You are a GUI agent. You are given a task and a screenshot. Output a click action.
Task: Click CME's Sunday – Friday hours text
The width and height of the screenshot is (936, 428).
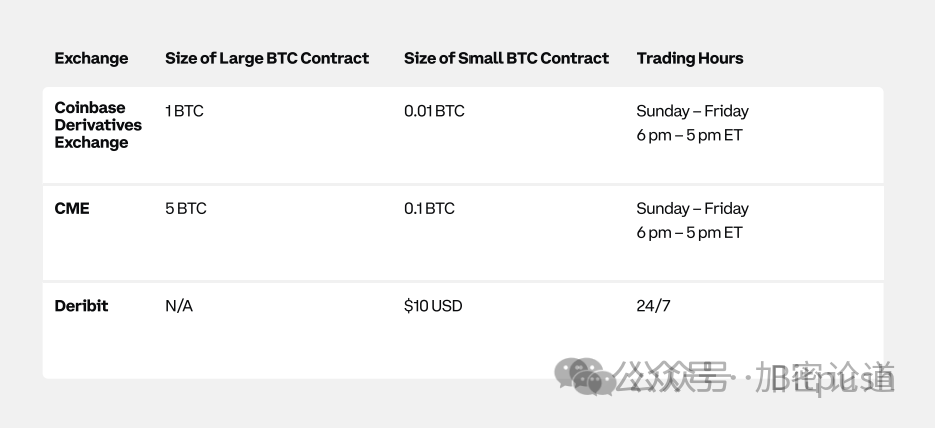point(692,208)
